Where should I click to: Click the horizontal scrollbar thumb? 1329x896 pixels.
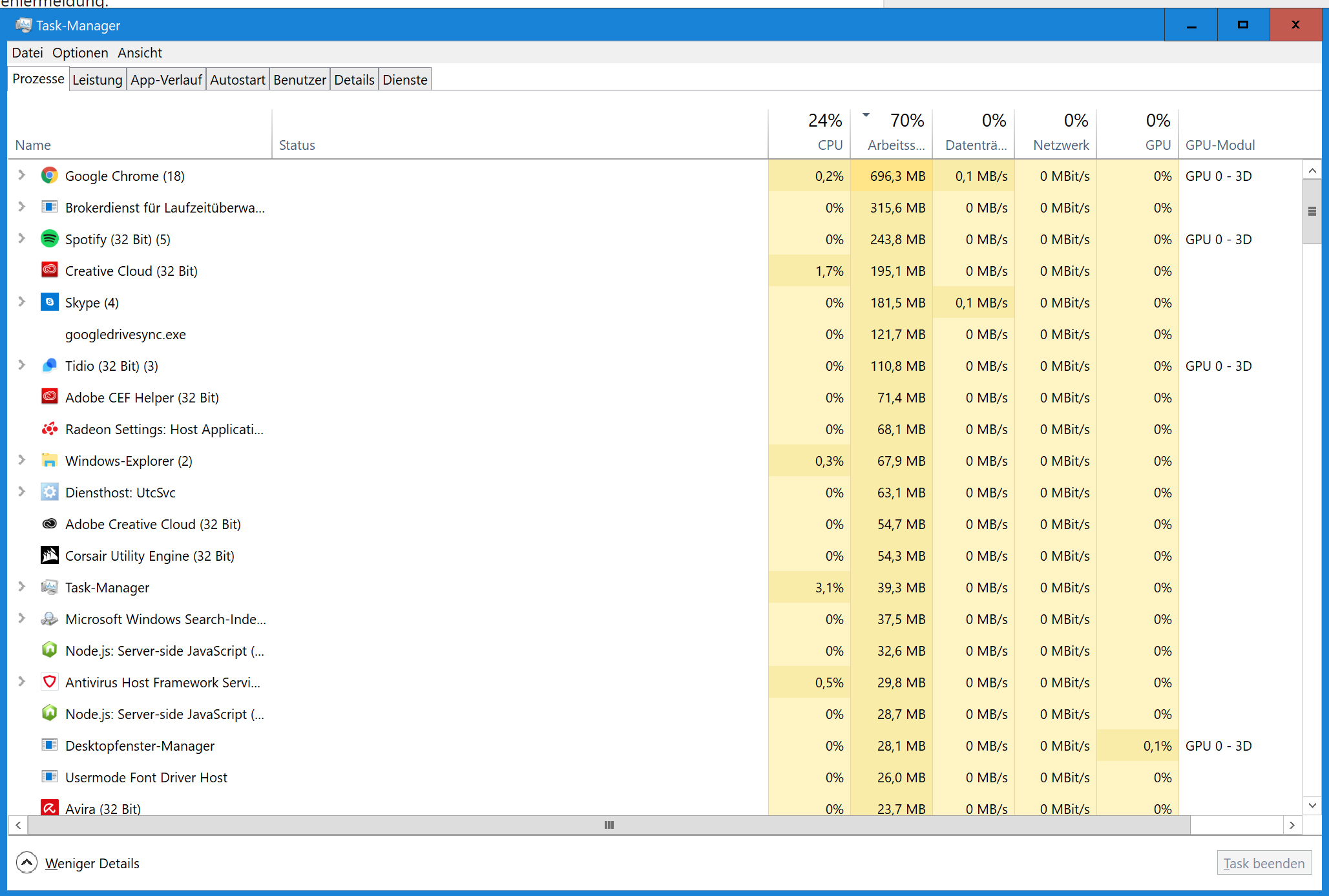(x=609, y=825)
